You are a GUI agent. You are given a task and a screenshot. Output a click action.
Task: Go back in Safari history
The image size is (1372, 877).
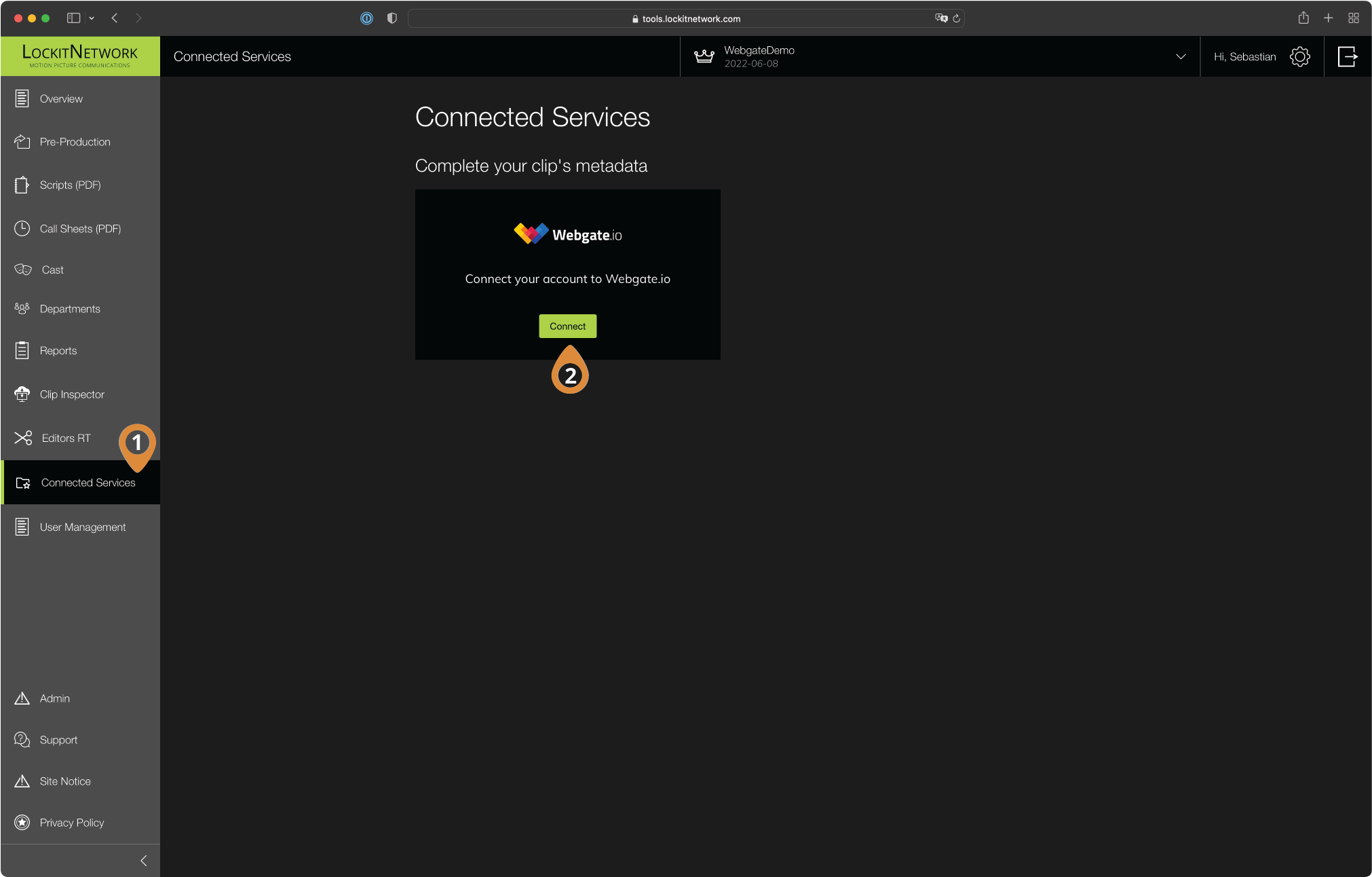[x=115, y=18]
